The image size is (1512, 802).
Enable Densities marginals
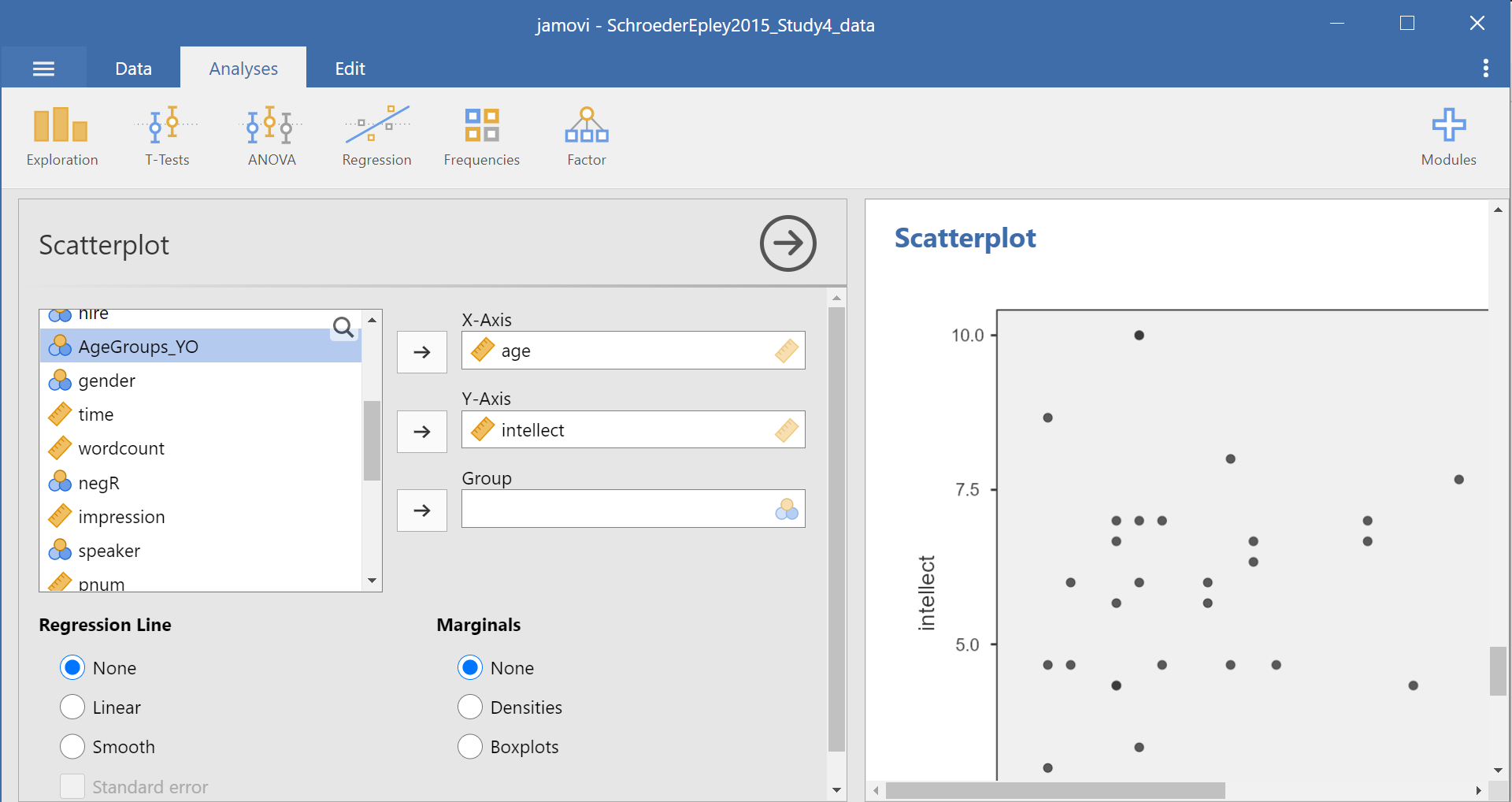click(x=470, y=707)
